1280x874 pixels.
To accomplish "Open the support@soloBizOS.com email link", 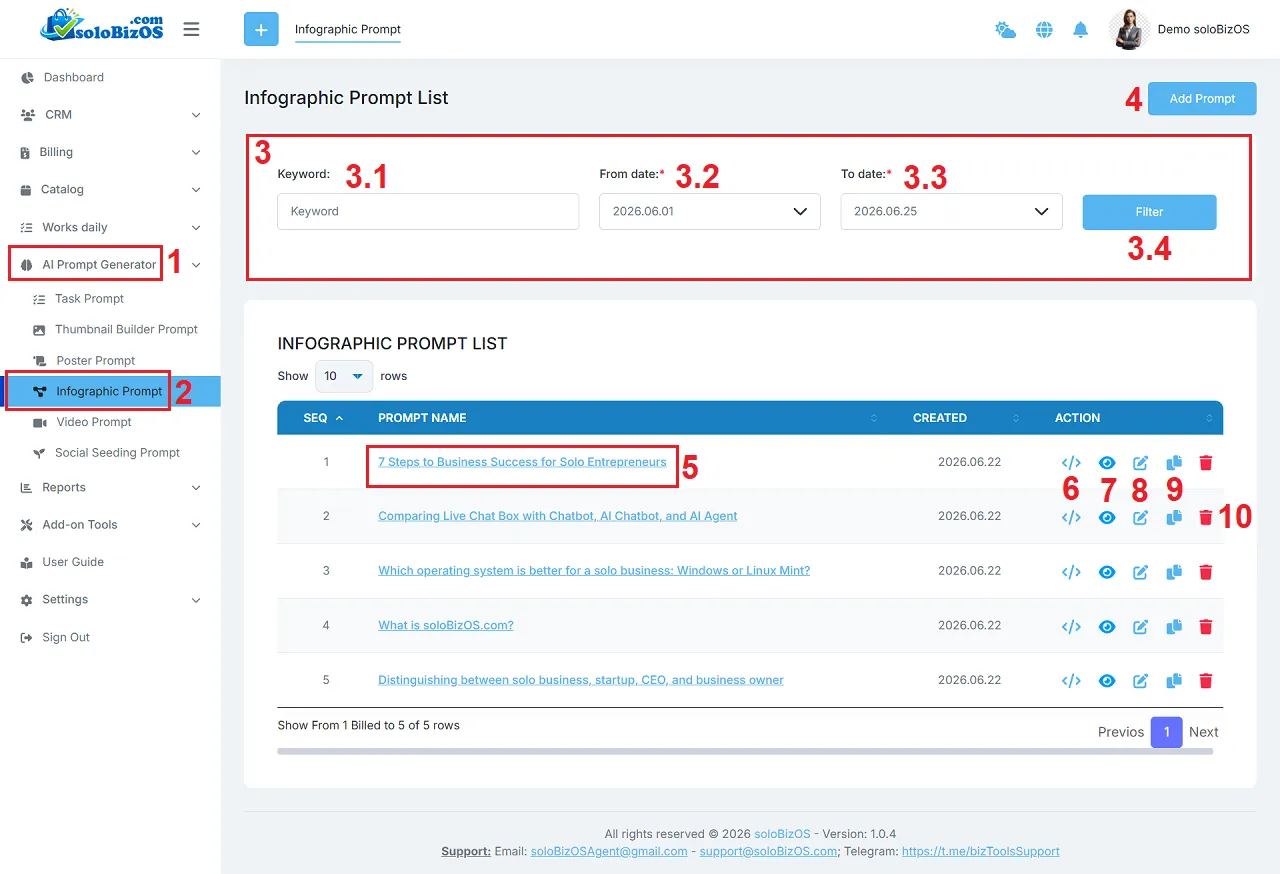I will coord(768,851).
